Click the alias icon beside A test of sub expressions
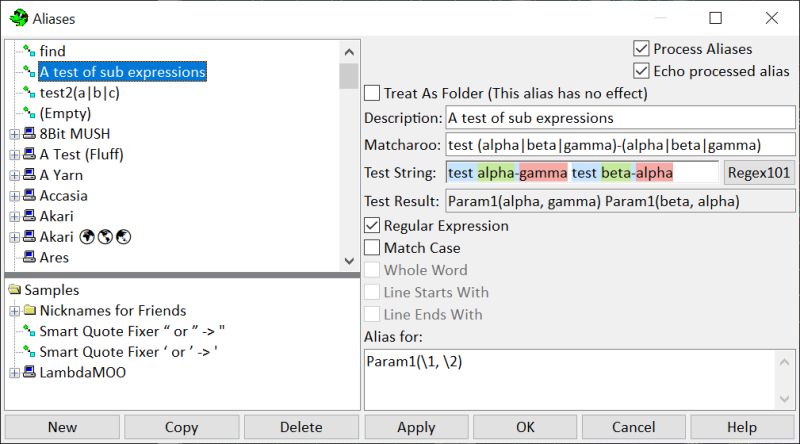Screen dimensions: 800x444 coord(29,71)
